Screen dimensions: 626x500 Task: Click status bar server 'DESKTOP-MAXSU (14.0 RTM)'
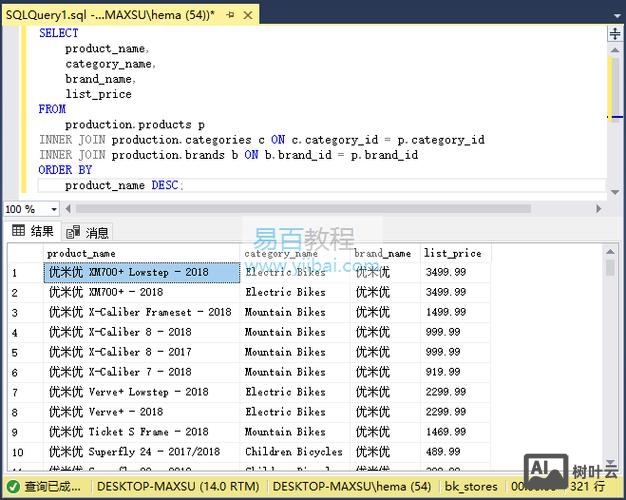pyautogui.click(x=178, y=486)
